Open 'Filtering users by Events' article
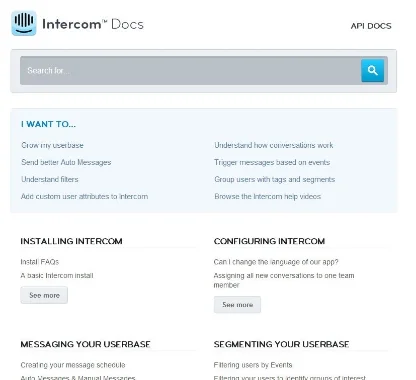The width and height of the screenshot is (416, 380). pyautogui.click(x=253, y=365)
